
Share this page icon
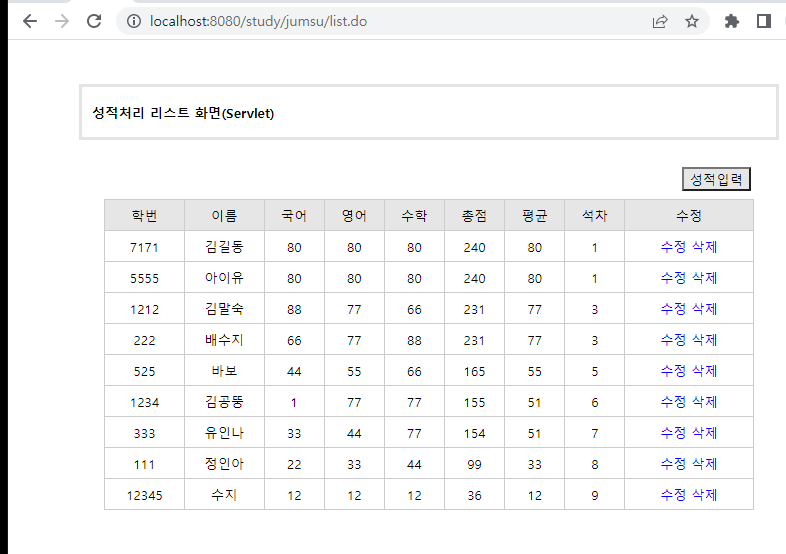click(660, 21)
